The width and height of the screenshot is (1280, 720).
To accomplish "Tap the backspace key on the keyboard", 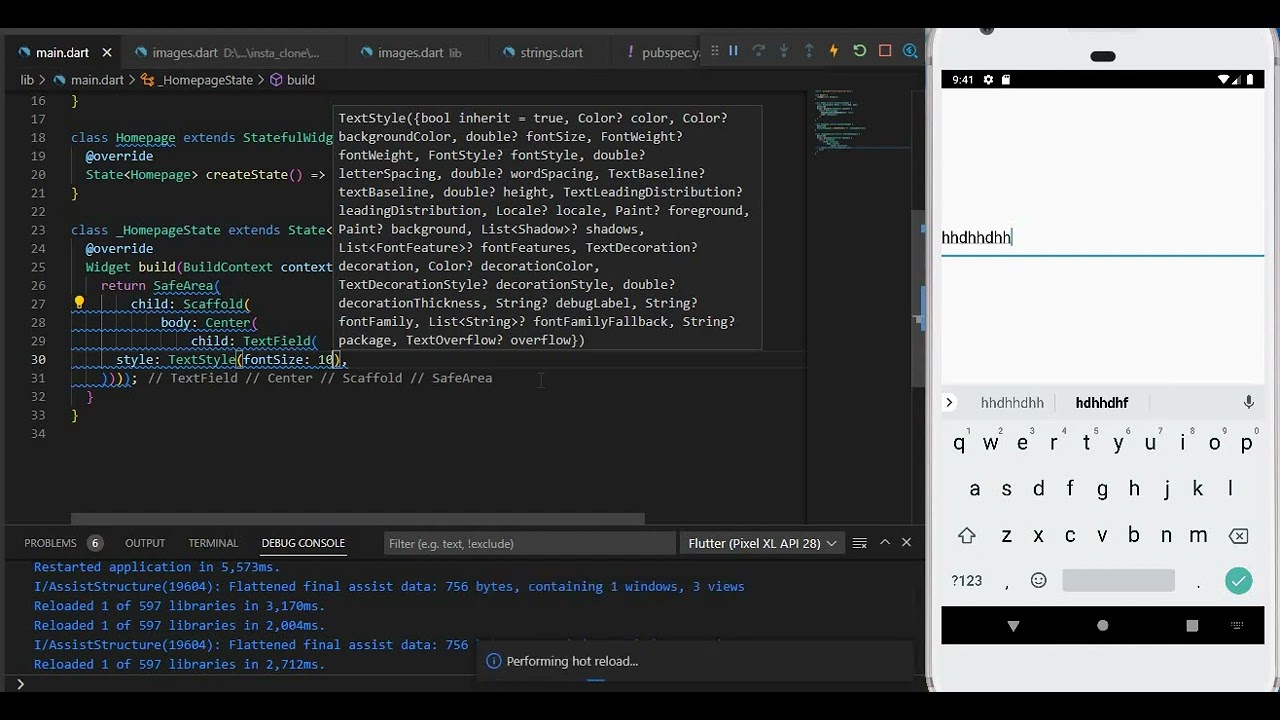I will tap(1238, 536).
